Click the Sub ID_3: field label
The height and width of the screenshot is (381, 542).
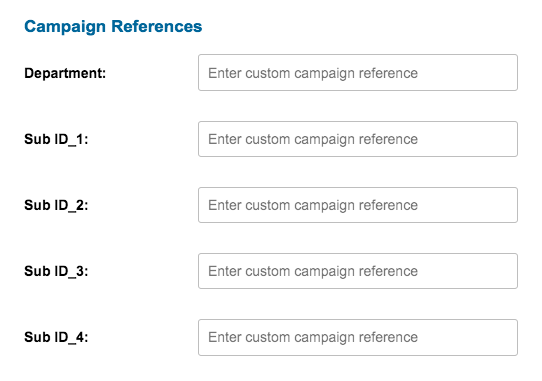pyautogui.click(x=56, y=271)
